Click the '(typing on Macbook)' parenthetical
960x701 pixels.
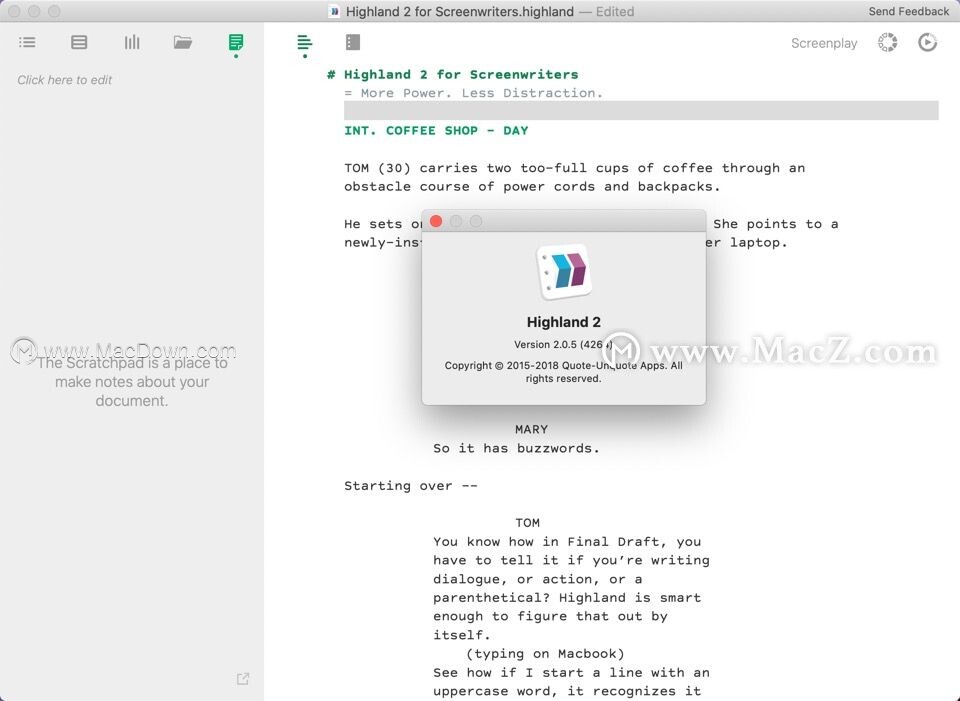(545, 653)
